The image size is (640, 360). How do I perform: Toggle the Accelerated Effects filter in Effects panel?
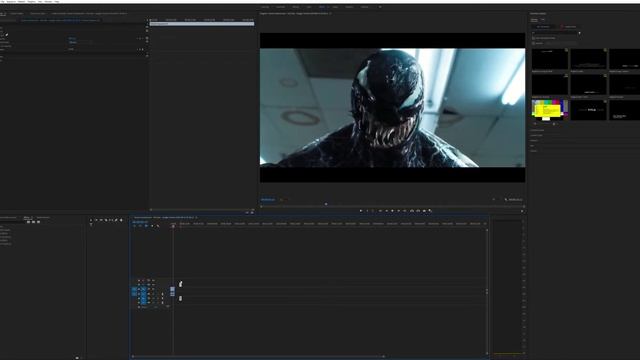click(29, 222)
